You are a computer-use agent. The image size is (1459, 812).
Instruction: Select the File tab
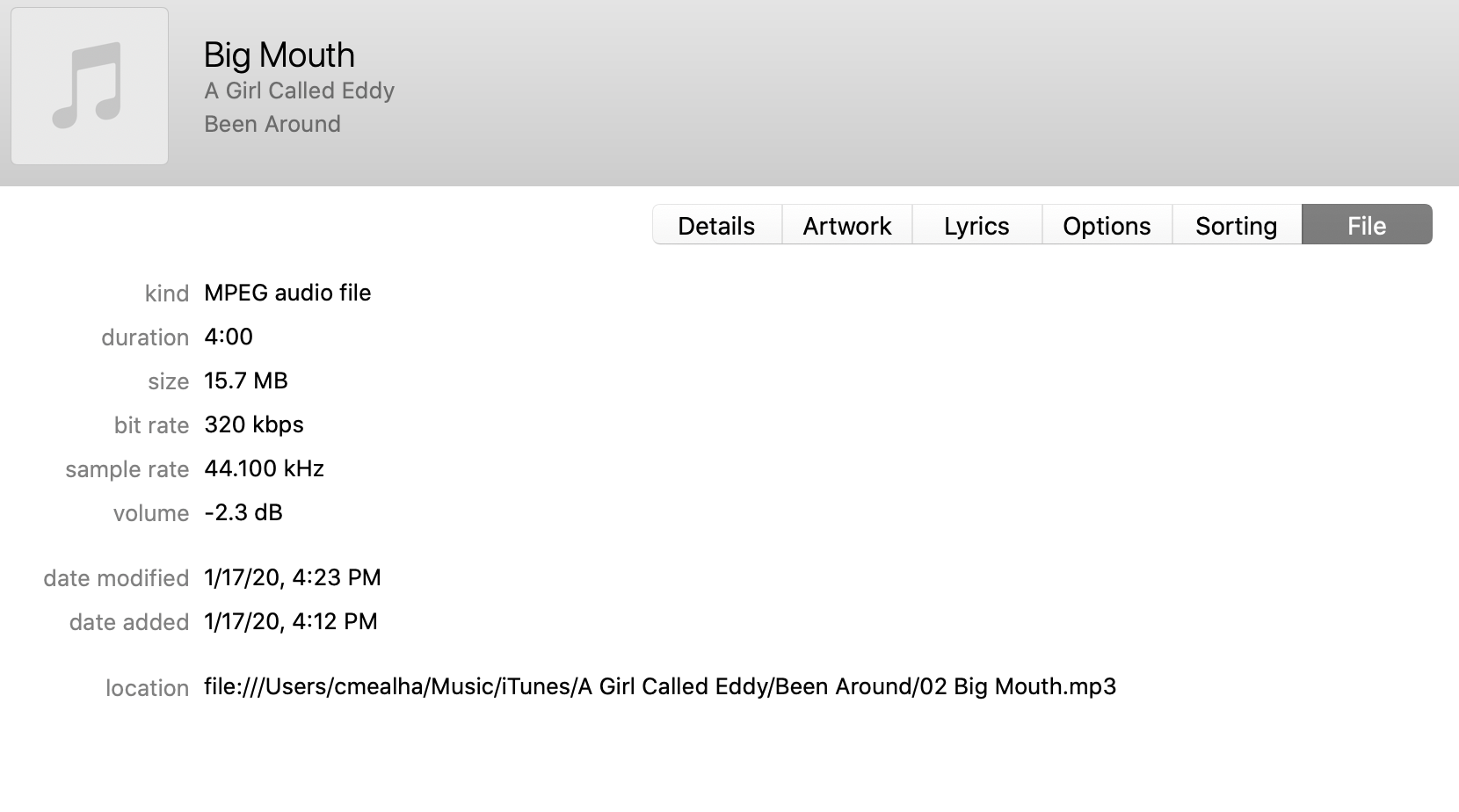click(1367, 225)
